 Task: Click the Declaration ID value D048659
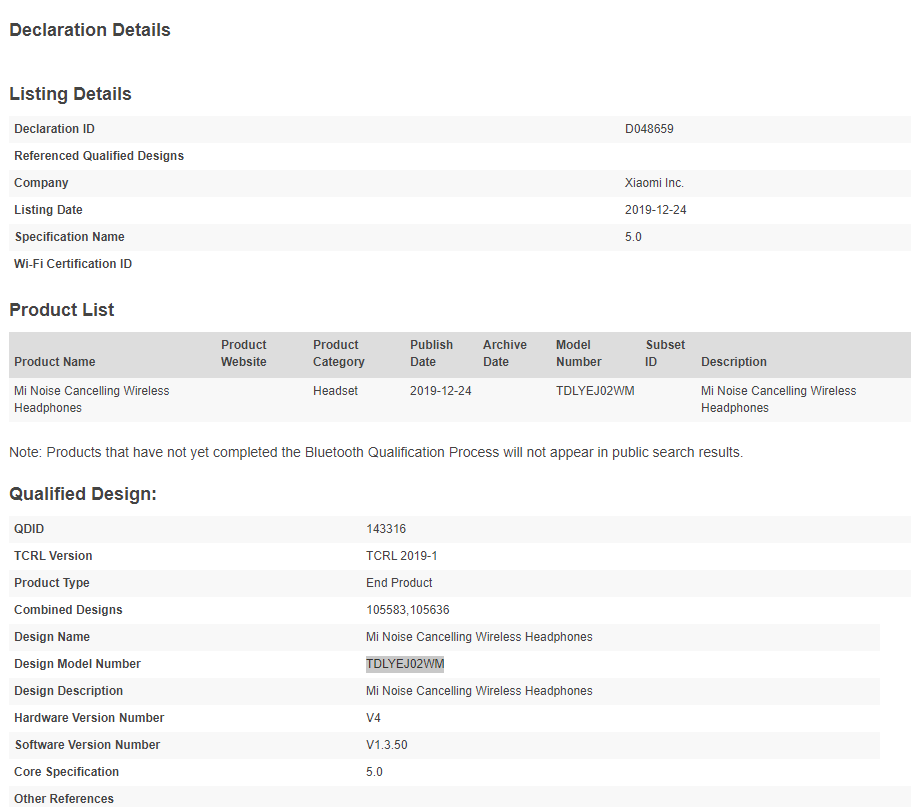click(x=649, y=129)
